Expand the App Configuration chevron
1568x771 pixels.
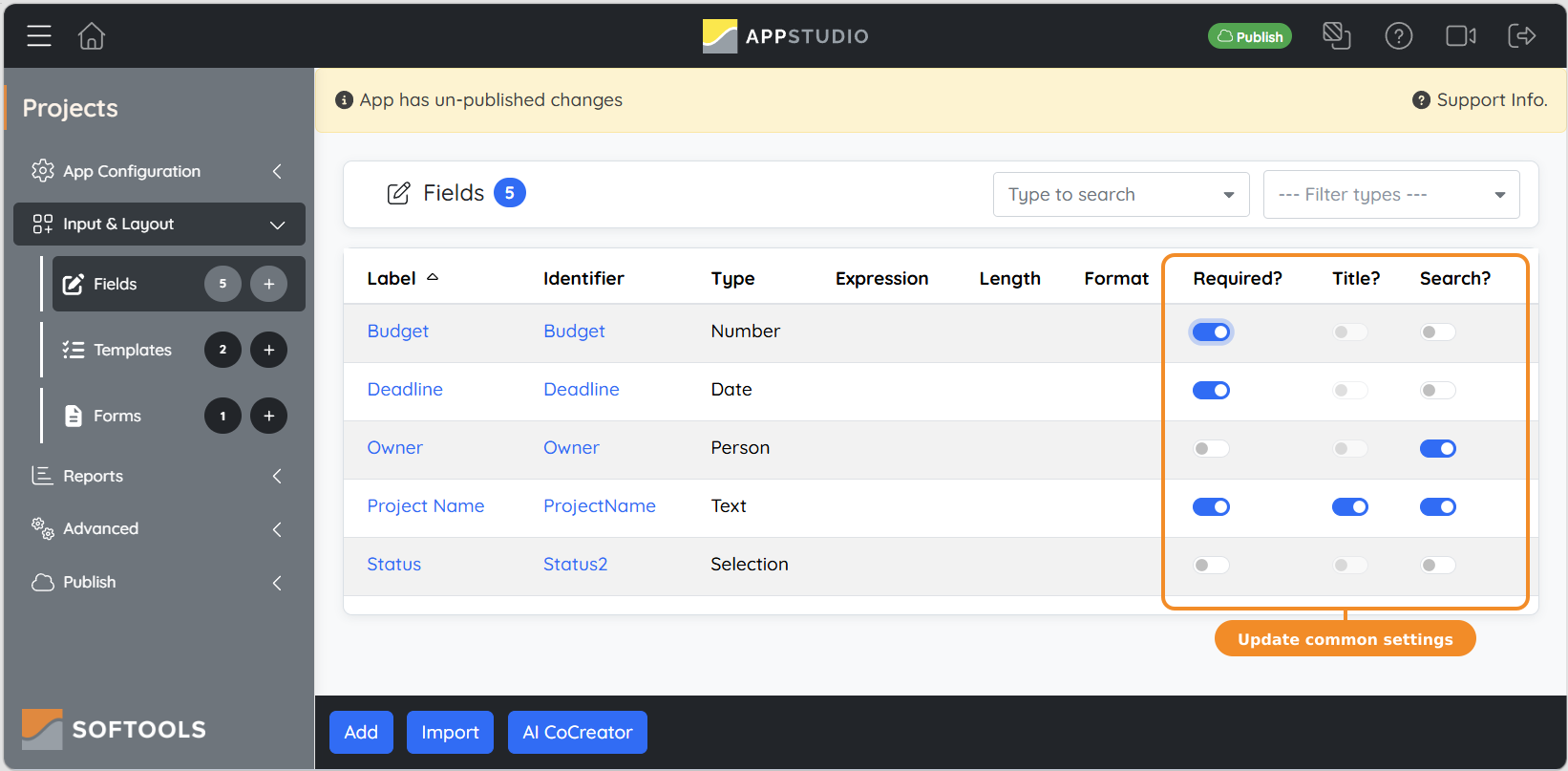[277, 171]
